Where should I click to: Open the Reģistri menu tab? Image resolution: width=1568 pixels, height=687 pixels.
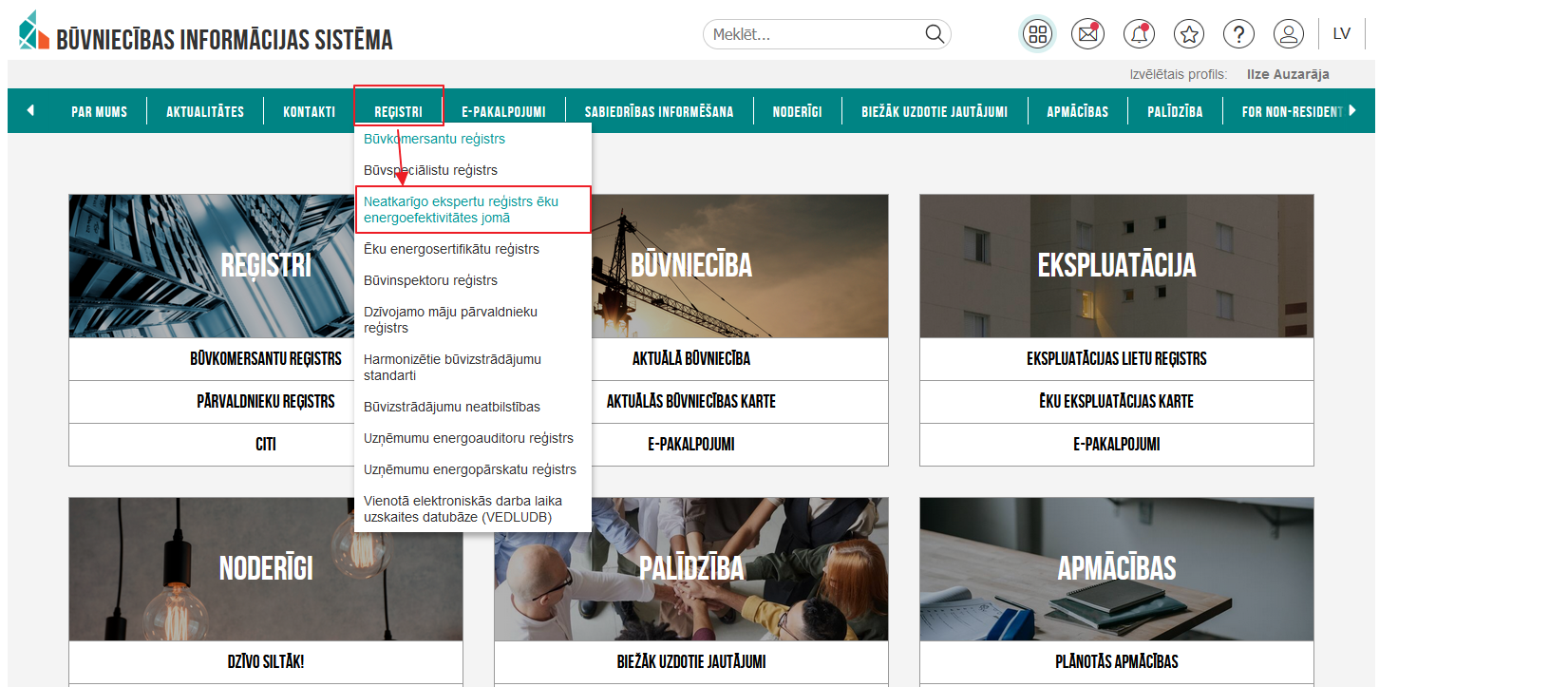398,111
